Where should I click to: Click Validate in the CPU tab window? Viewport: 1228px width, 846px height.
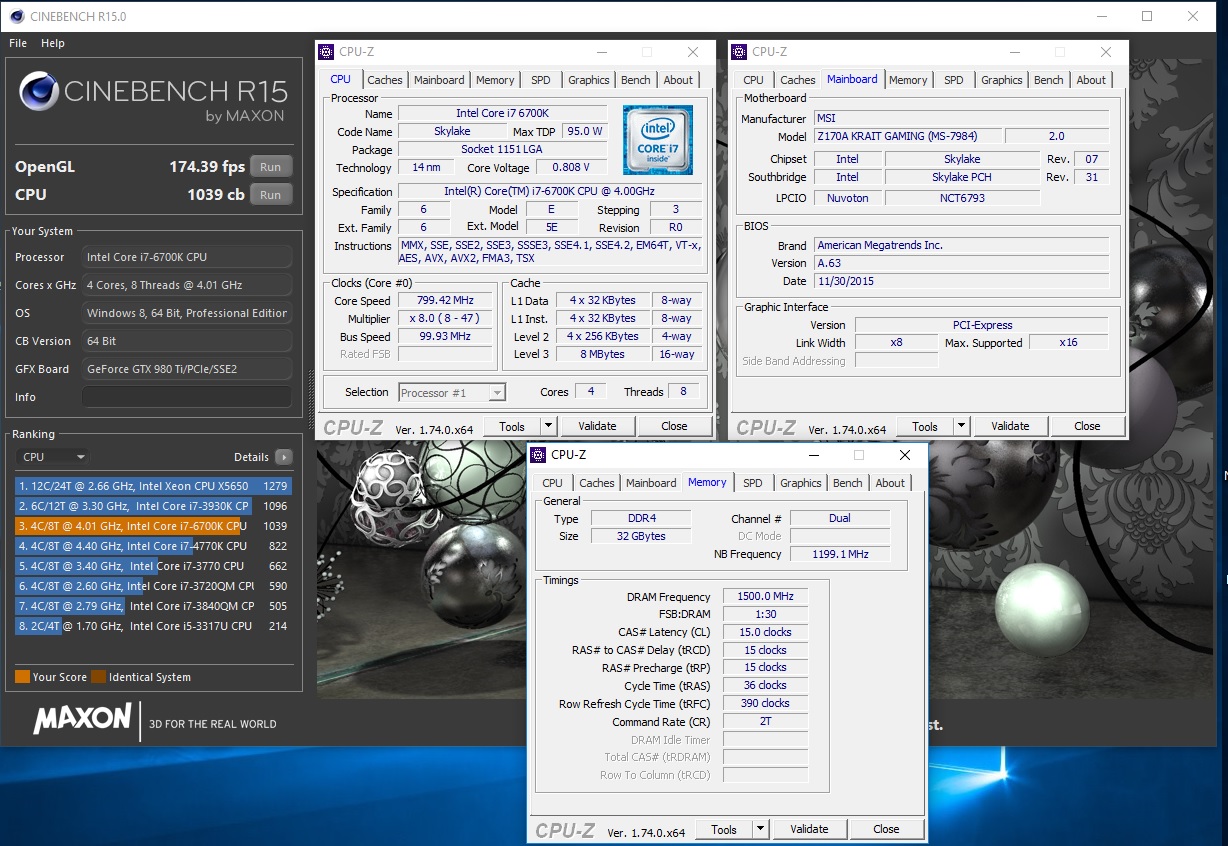[x=597, y=426]
